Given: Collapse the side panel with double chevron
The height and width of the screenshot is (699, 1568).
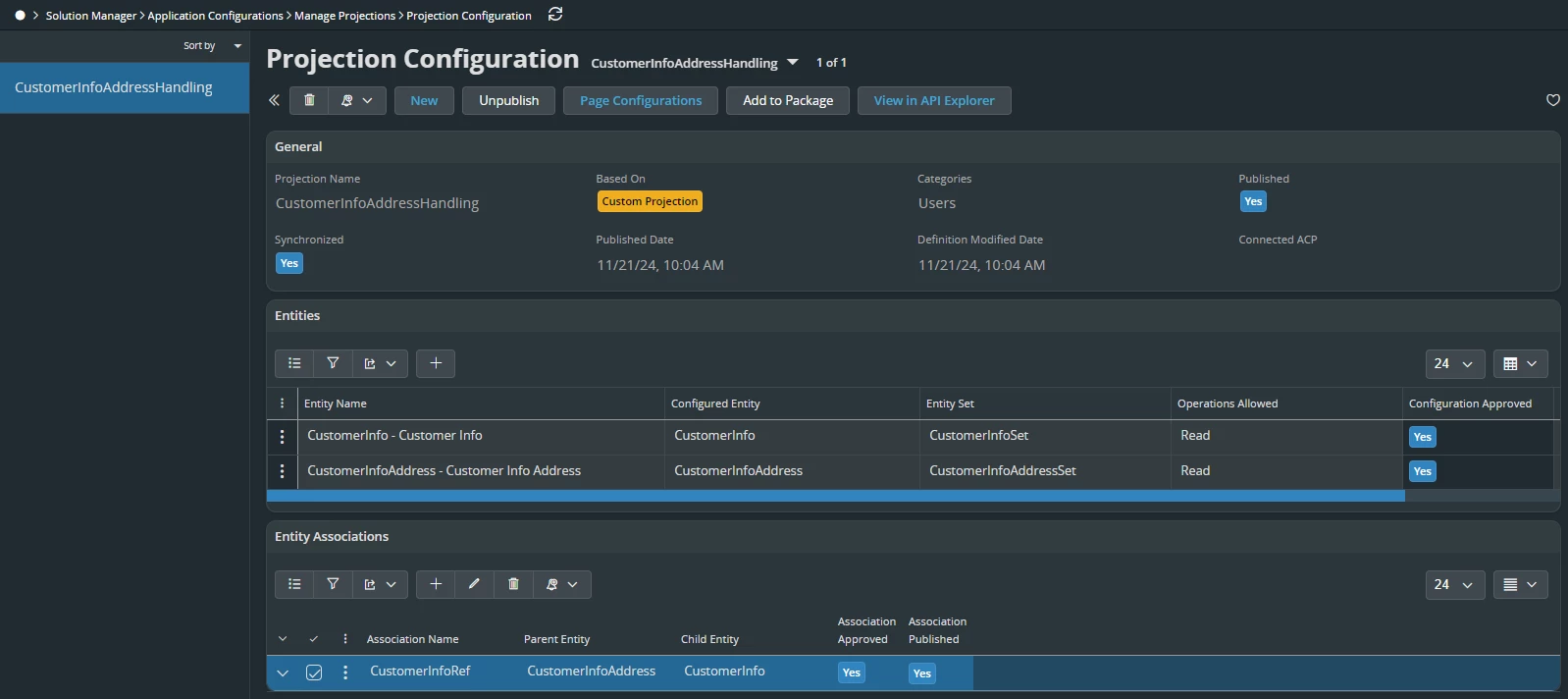Looking at the screenshot, I should 274,100.
